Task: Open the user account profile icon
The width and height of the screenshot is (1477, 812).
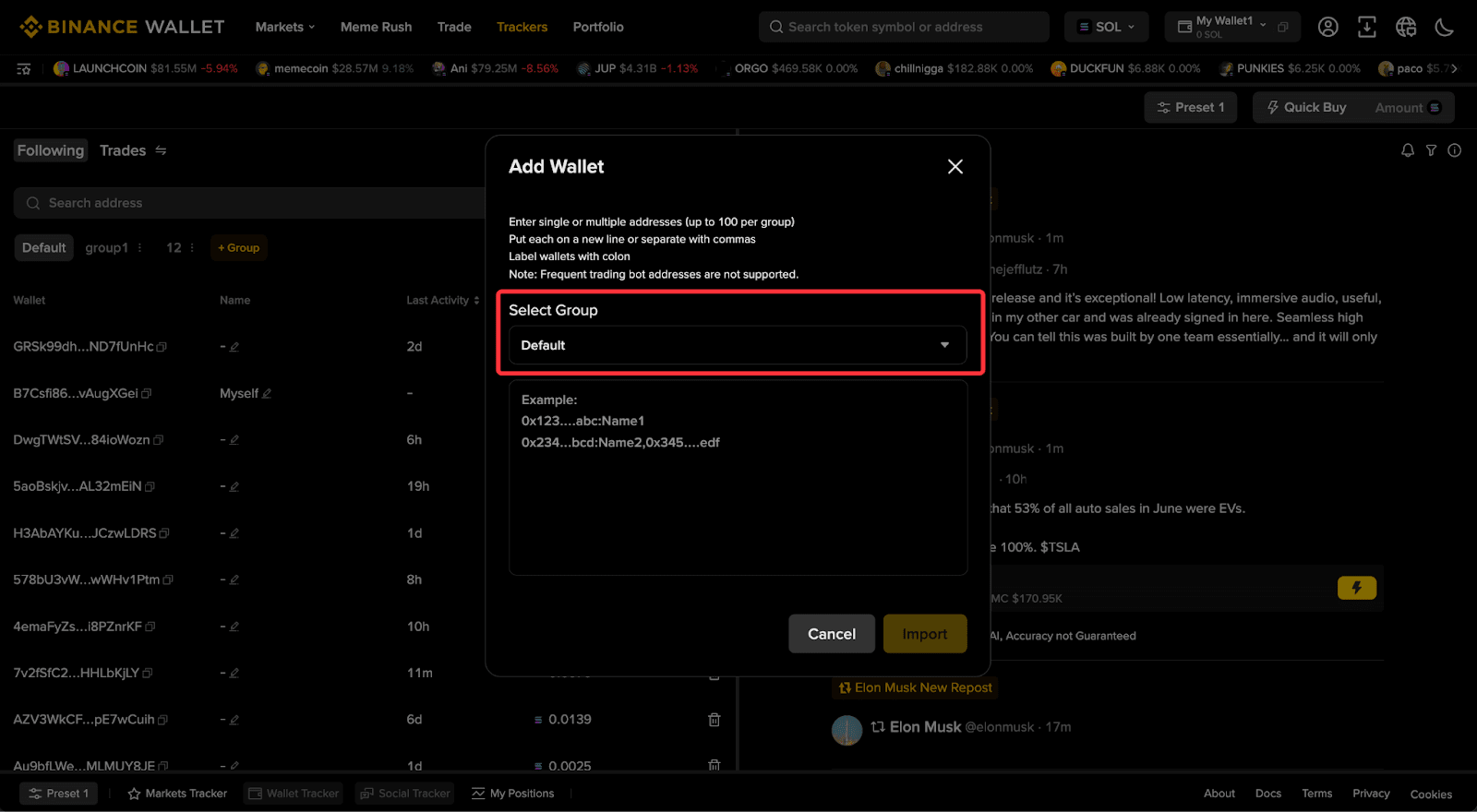Action: click(x=1327, y=27)
